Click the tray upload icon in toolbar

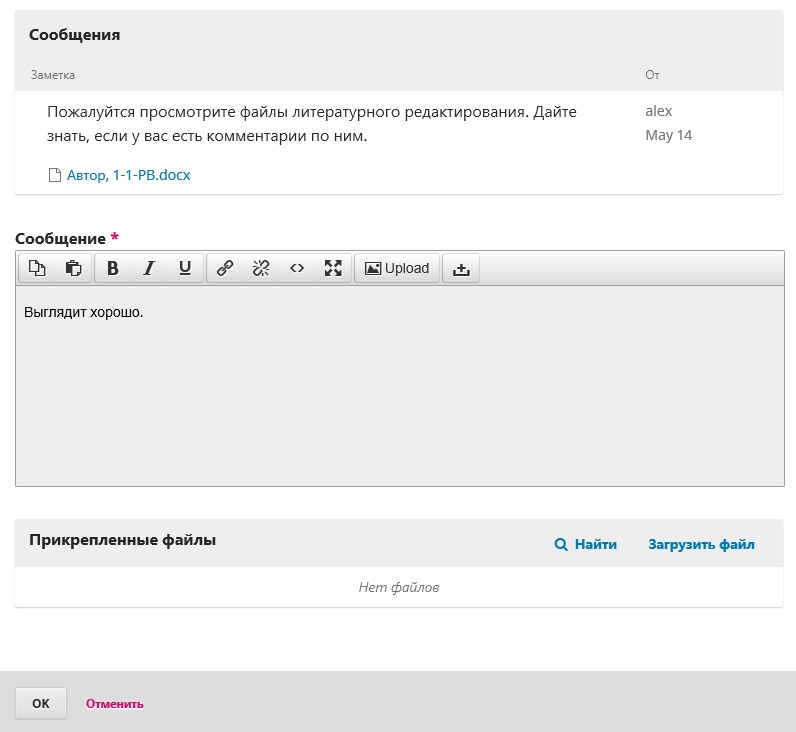[x=461, y=269]
